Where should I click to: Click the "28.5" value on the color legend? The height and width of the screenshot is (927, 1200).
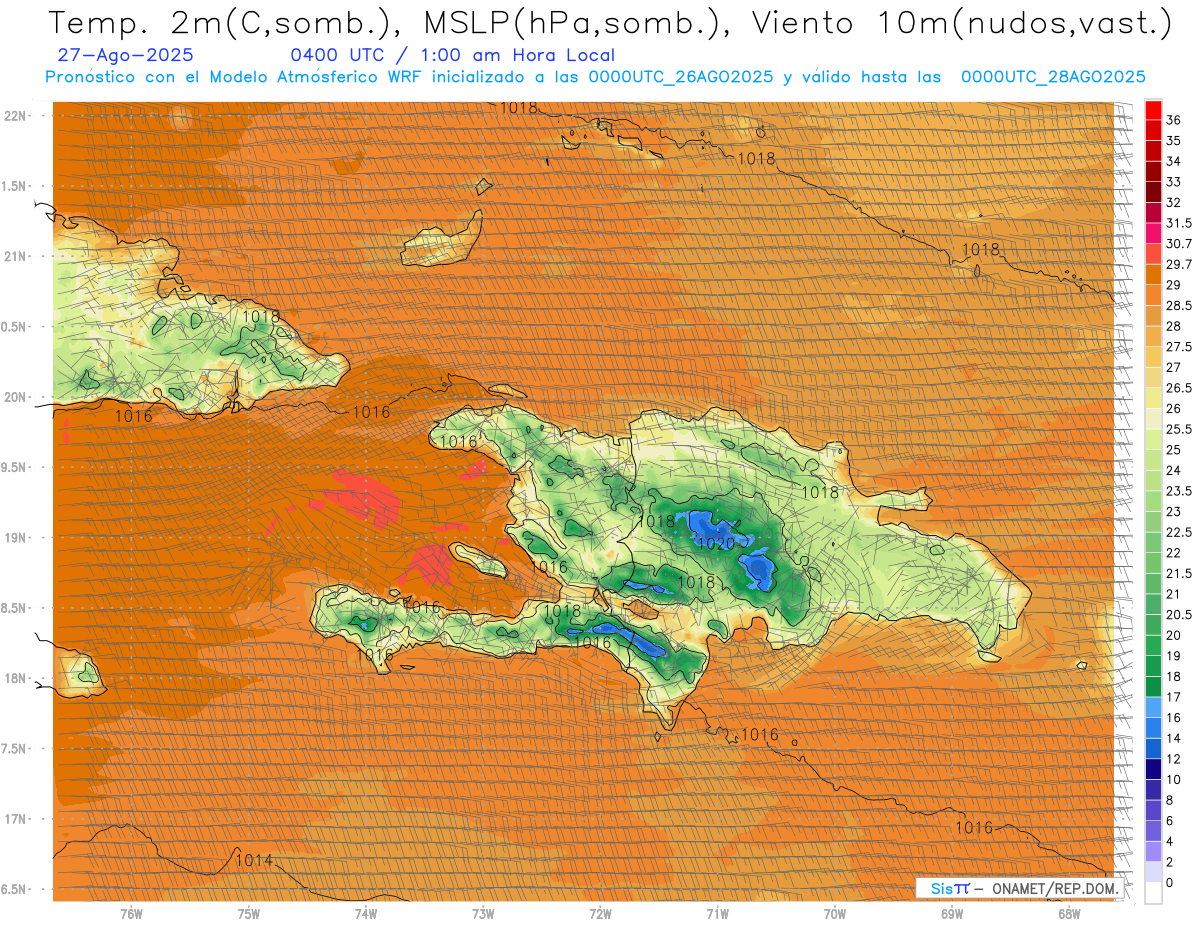click(x=1179, y=305)
